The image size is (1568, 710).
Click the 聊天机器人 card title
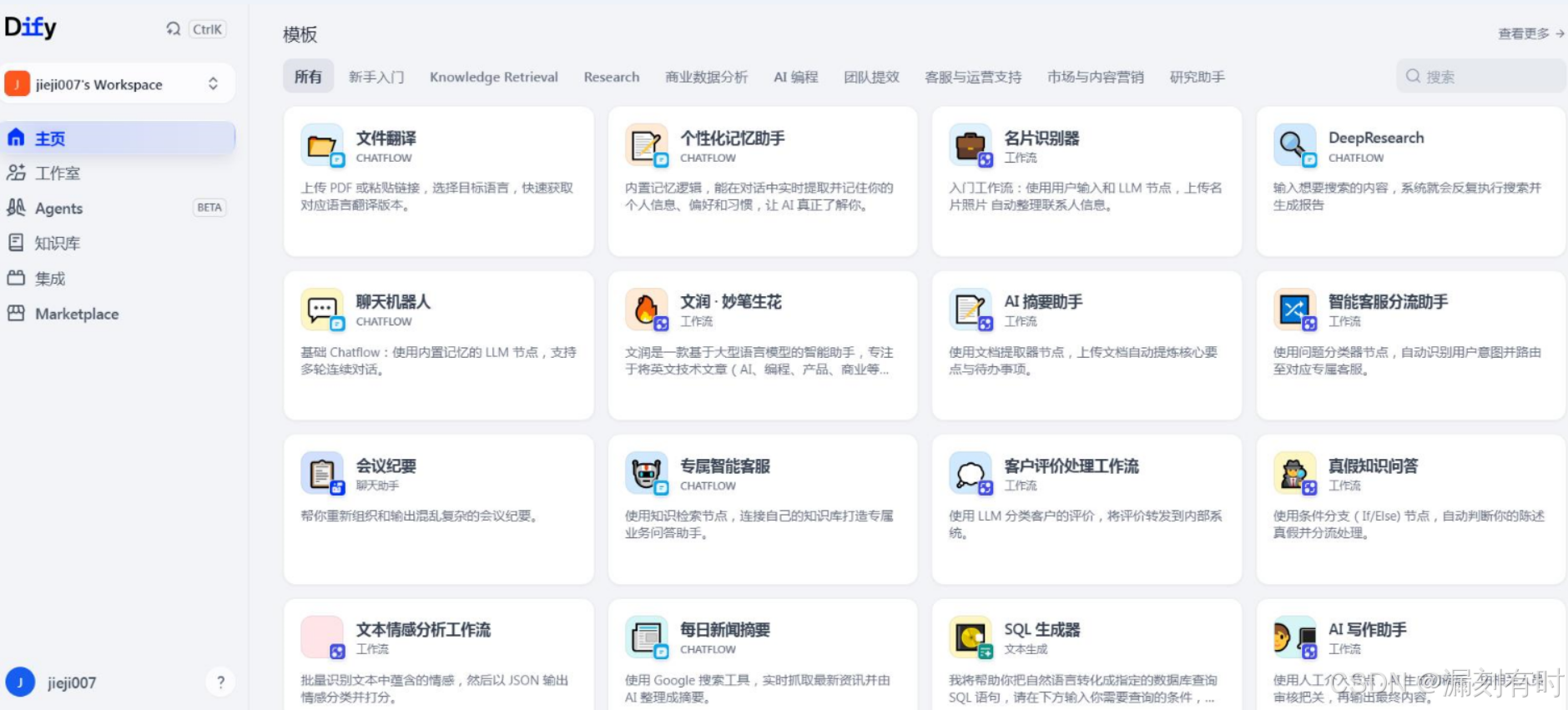click(394, 301)
